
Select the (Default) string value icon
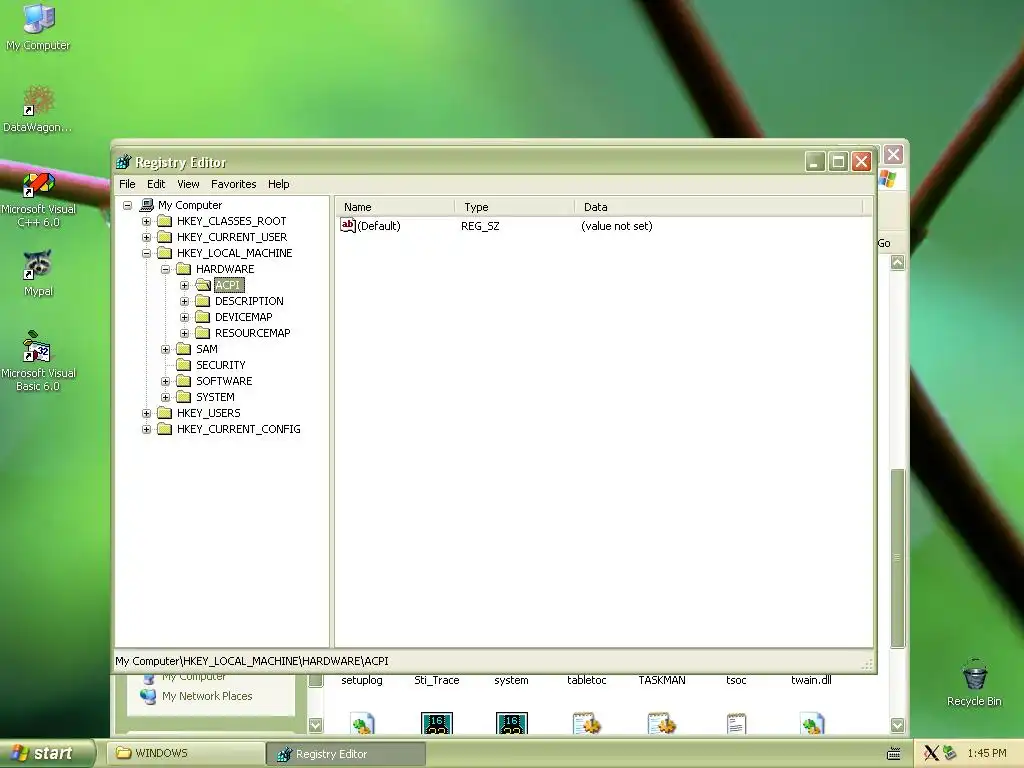[347, 225]
